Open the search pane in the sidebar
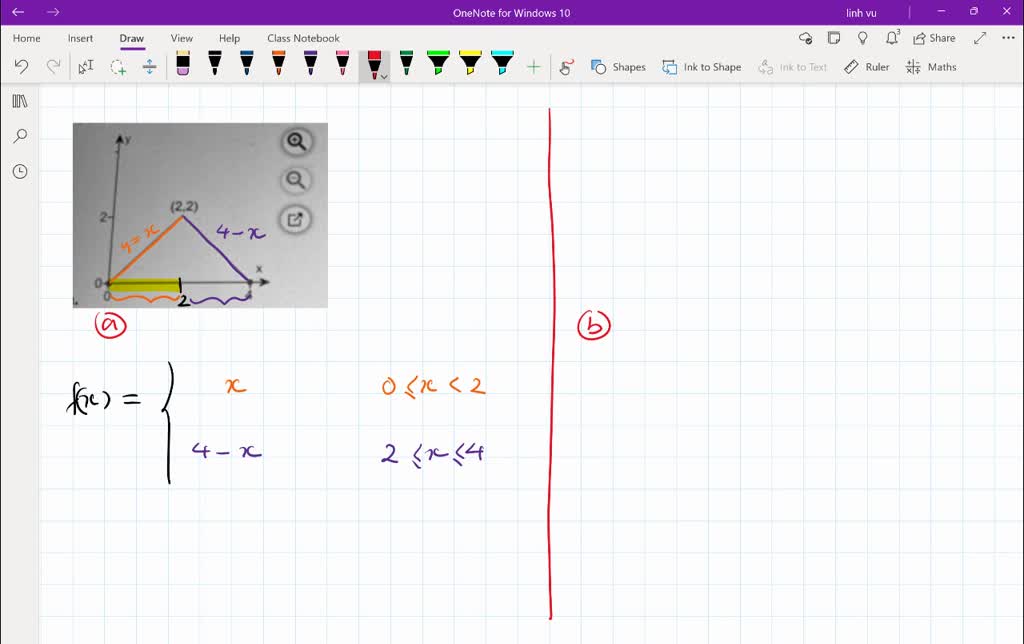 click(x=20, y=135)
